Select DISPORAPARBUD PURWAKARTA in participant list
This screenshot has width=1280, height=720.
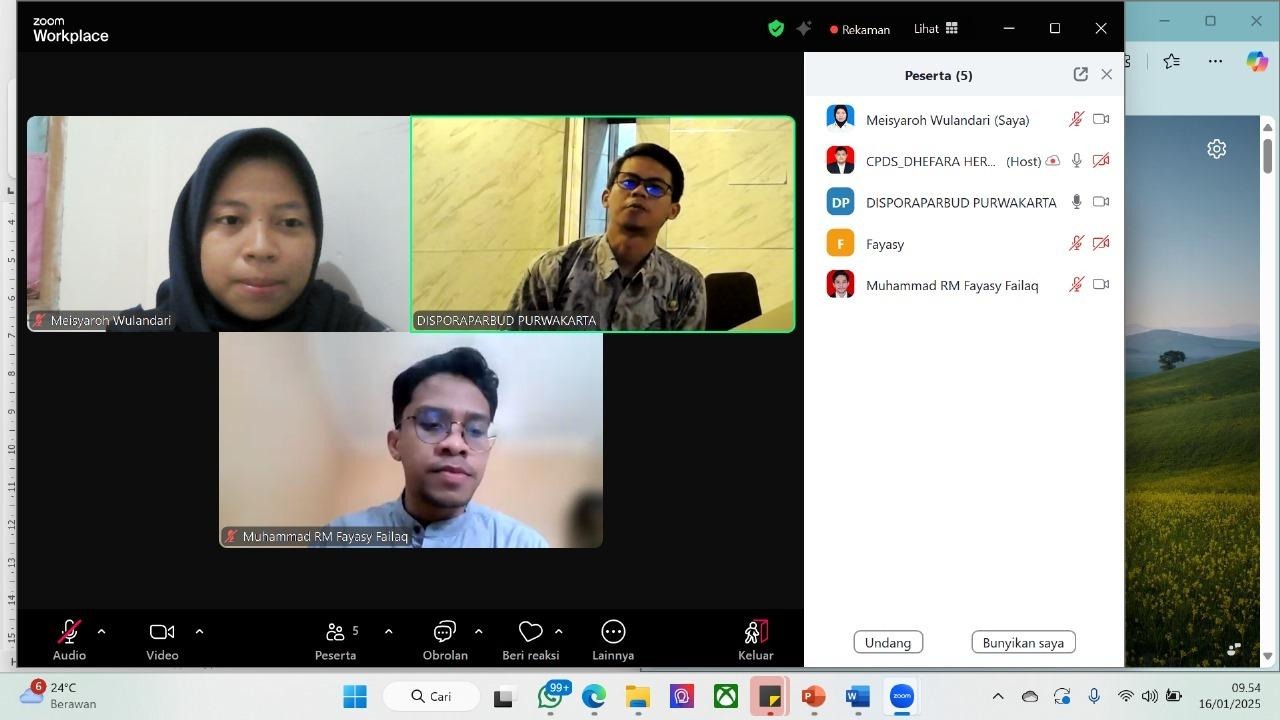point(960,202)
